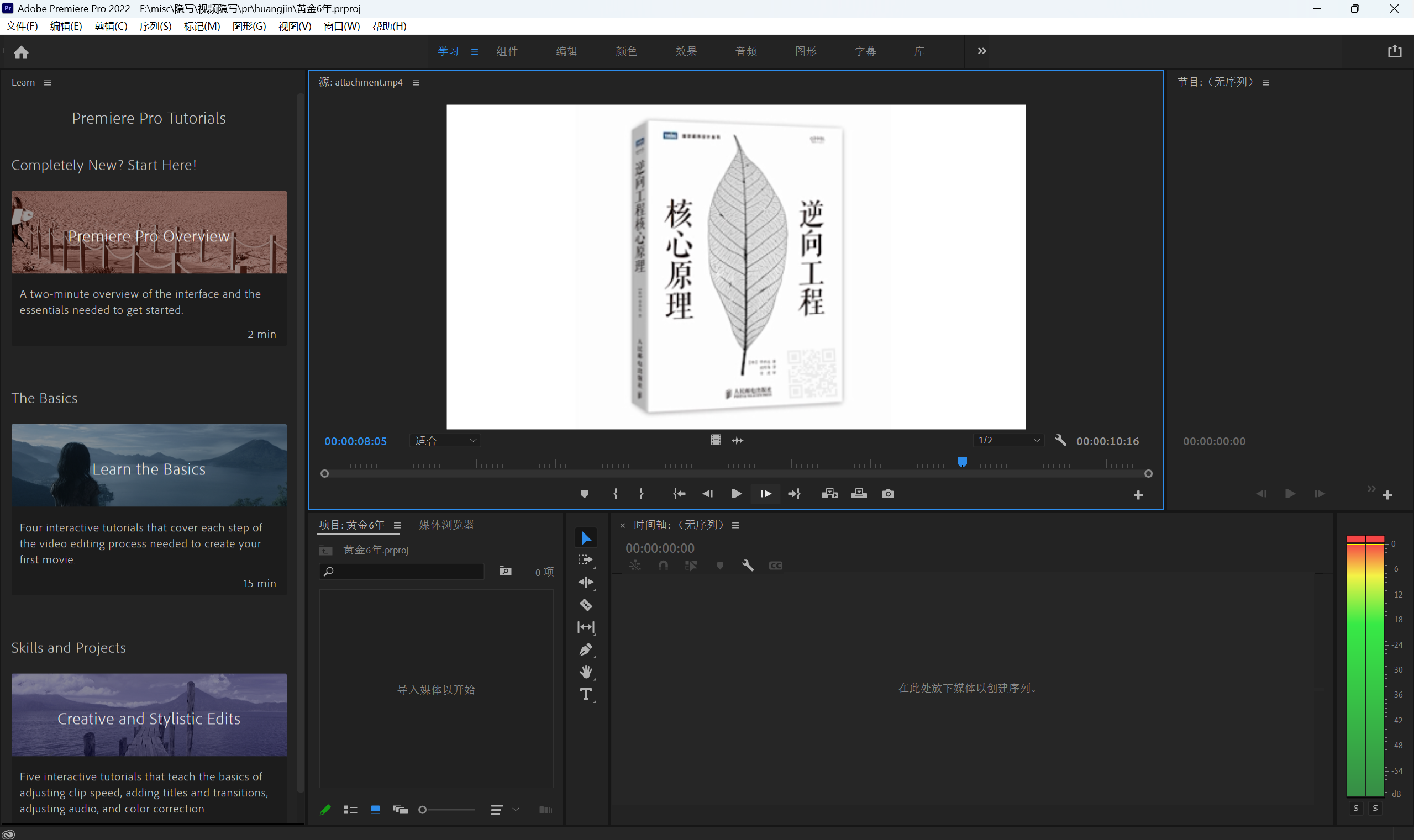Select the Type tool

coord(586,695)
